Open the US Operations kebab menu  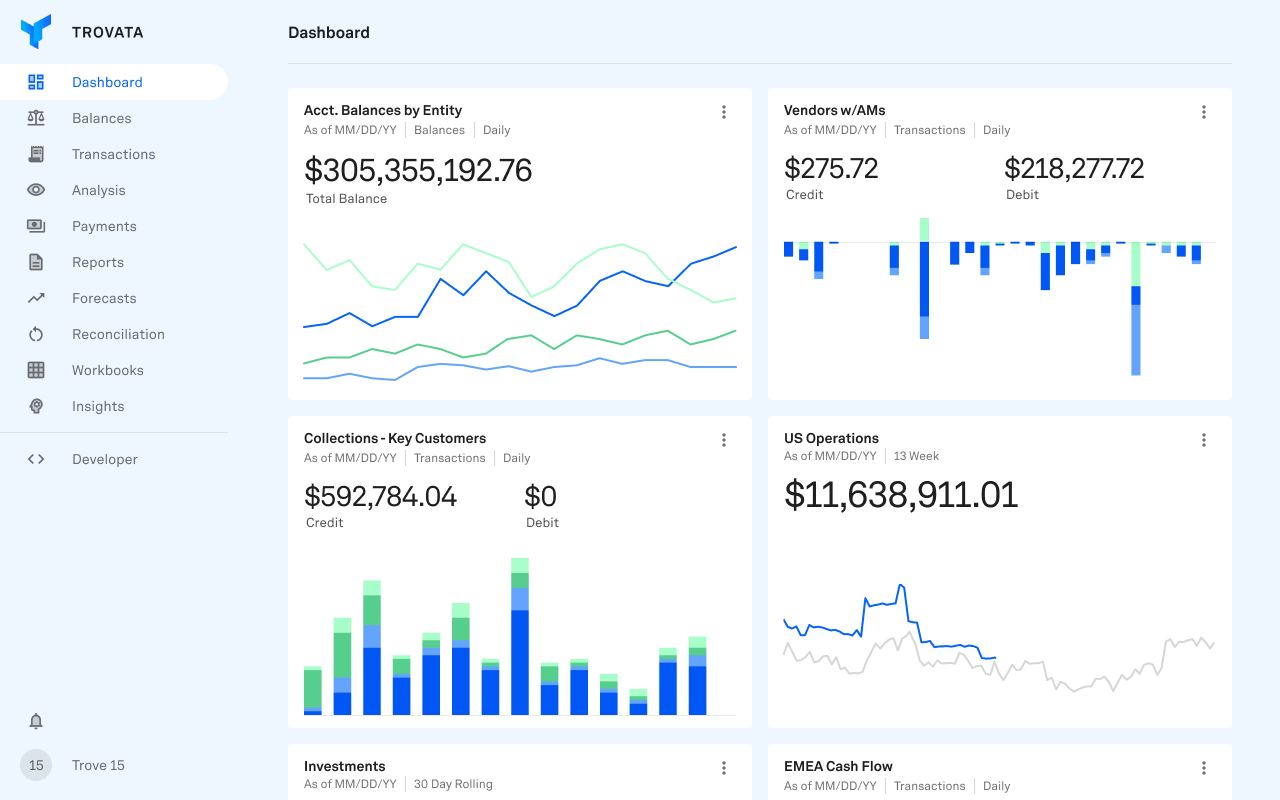(x=1204, y=439)
